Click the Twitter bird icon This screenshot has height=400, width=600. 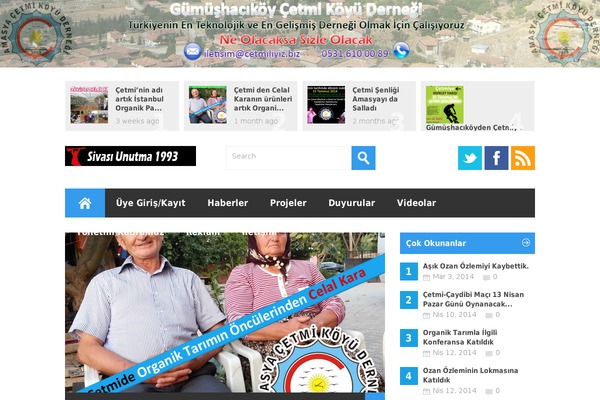tap(470, 158)
